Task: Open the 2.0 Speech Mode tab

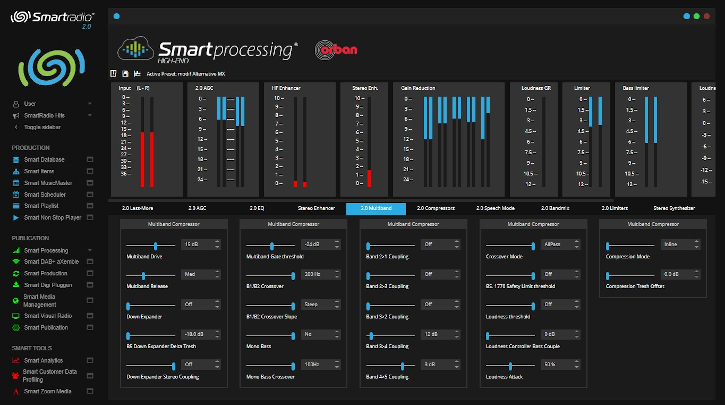Action: click(x=495, y=208)
